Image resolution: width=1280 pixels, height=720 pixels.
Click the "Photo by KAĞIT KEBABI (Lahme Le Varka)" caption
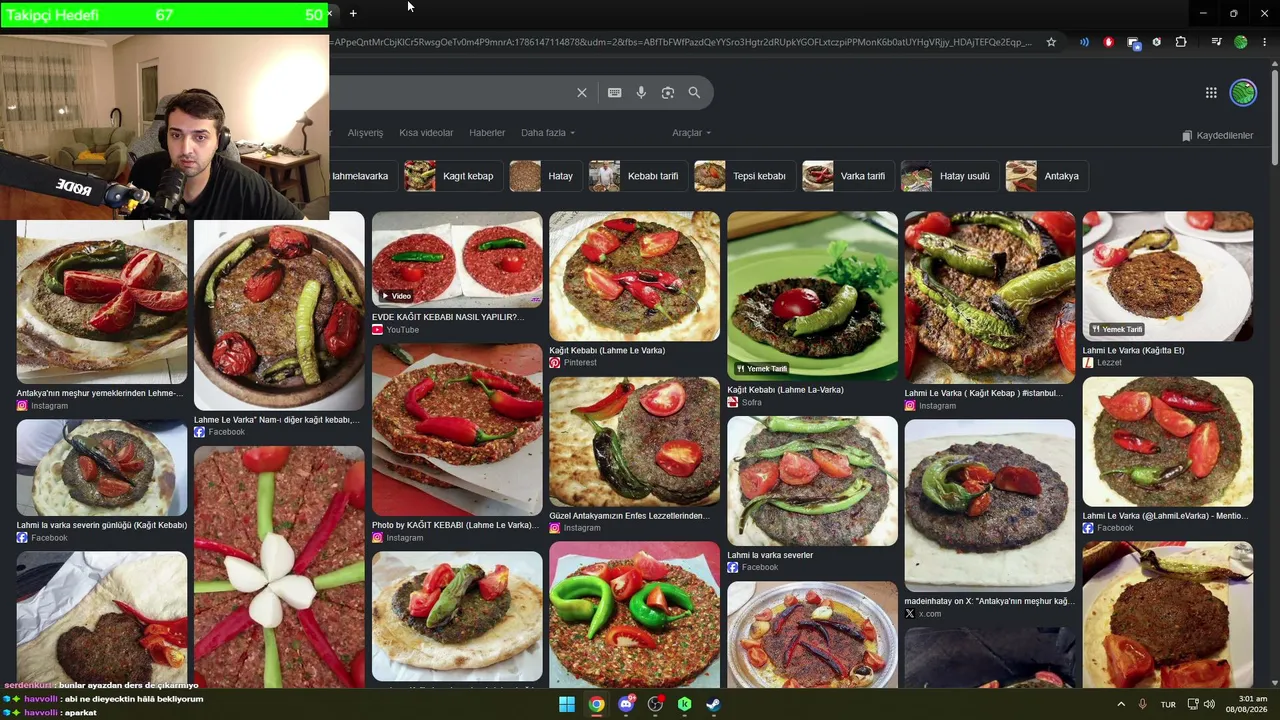click(456, 525)
